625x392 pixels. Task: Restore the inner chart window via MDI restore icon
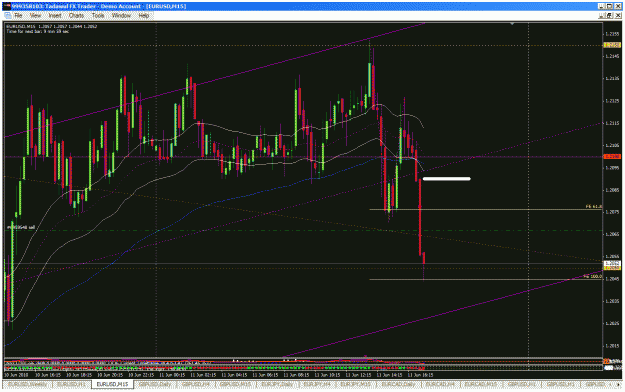pyautogui.click(x=610, y=16)
